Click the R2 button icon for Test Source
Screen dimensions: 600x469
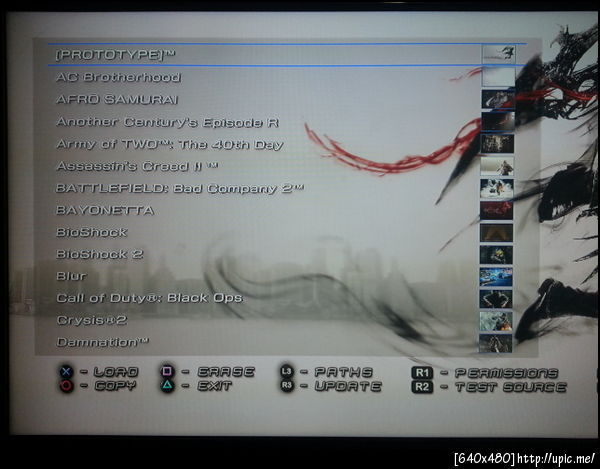422,387
